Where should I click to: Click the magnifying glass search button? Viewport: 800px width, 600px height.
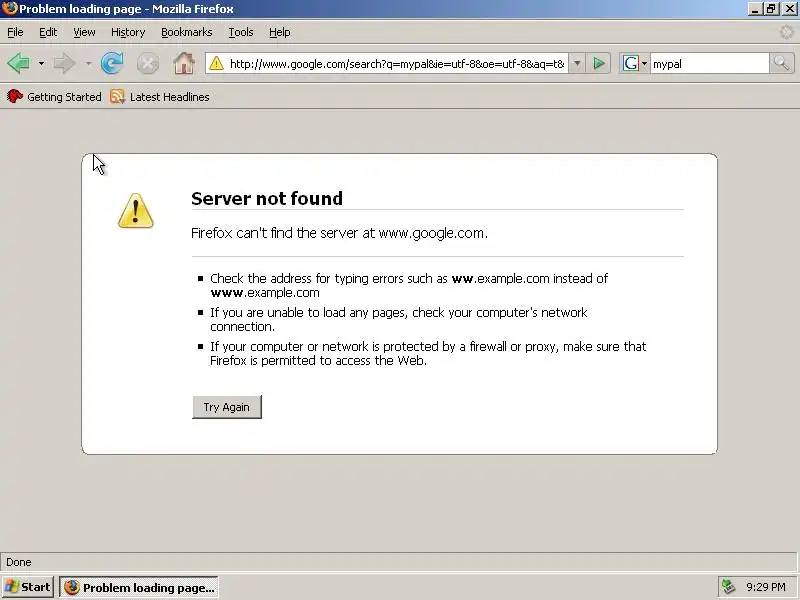[782, 64]
